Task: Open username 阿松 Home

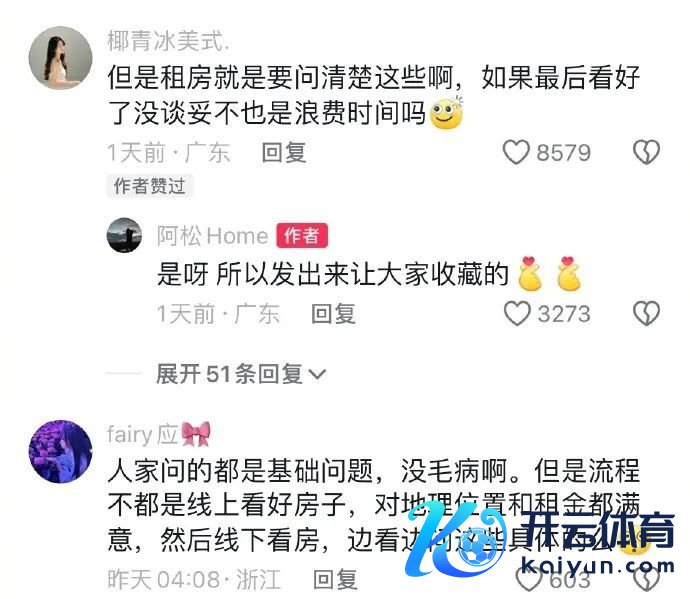Action: 213,235
